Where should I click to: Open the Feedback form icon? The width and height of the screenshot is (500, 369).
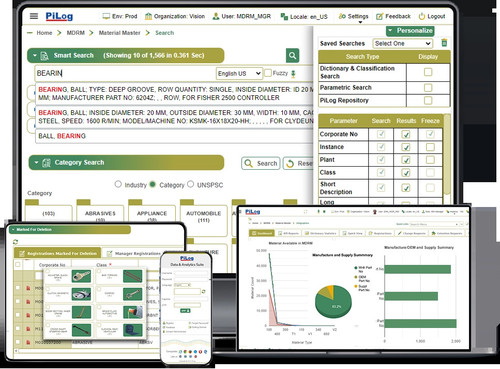point(380,16)
